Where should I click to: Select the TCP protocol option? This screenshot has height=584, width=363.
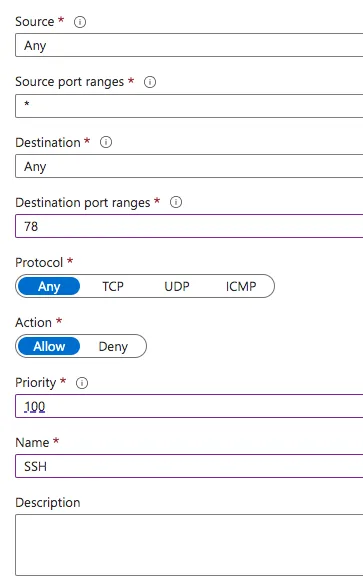tap(113, 286)
